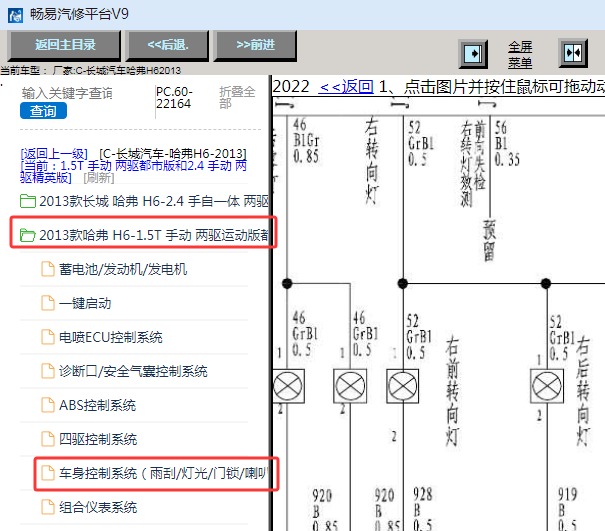Click the [刷新] refresh link
605x531 pixels.
coord(99,178)
